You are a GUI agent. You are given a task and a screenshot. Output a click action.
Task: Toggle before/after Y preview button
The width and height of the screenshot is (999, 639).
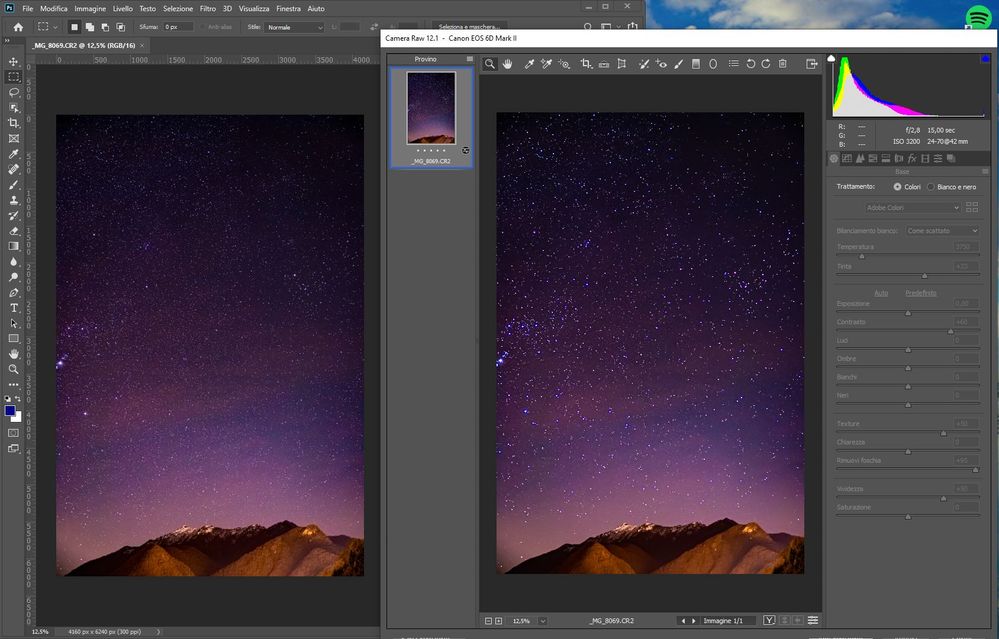(x=769, y=620)
